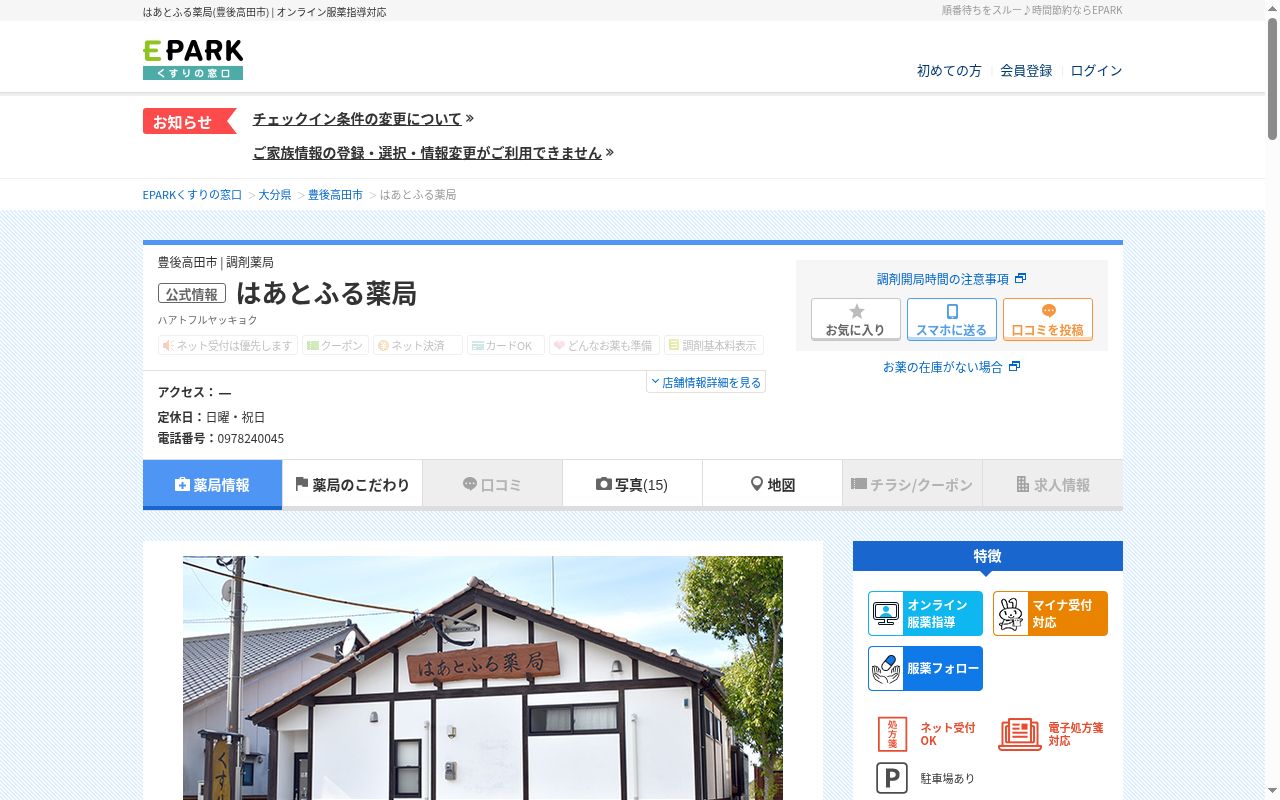Open the 薬局のこだわり tab
The width and height of the screenshot is (1280, 800).
[x=352, y=485]
